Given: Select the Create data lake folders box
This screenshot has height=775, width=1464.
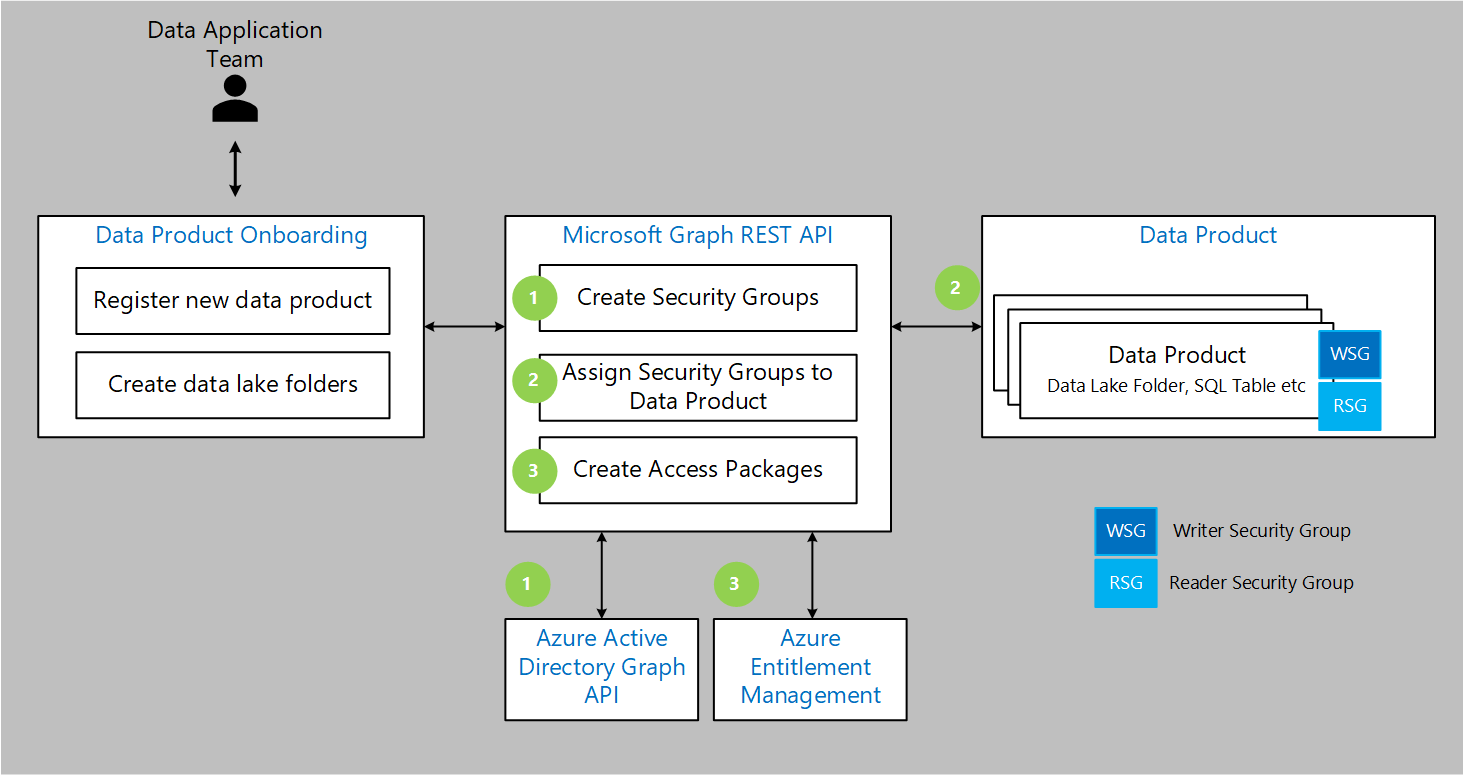Looking at the screenshot, I should tap(233, 384).
